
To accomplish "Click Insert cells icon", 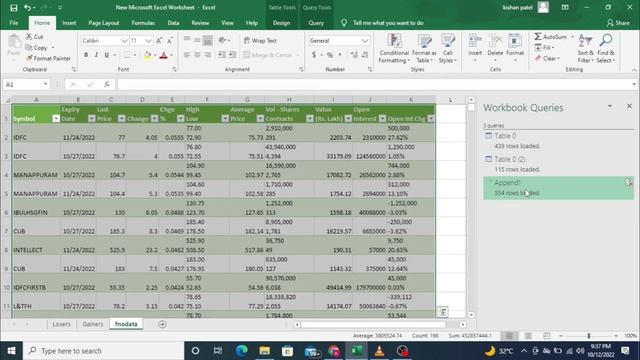I will point(475,41).
